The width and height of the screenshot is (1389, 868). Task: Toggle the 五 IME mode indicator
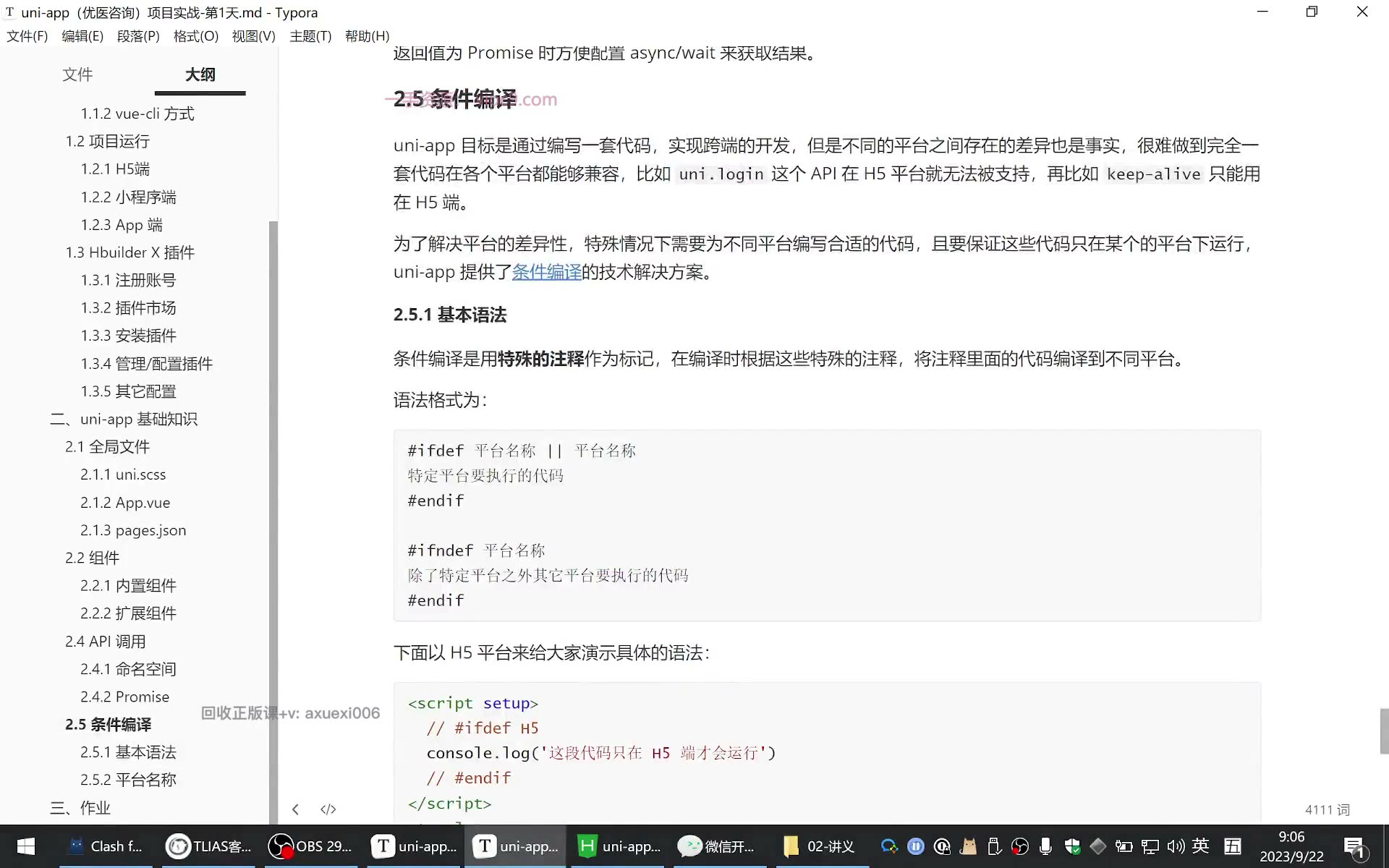click(1233, 846)
